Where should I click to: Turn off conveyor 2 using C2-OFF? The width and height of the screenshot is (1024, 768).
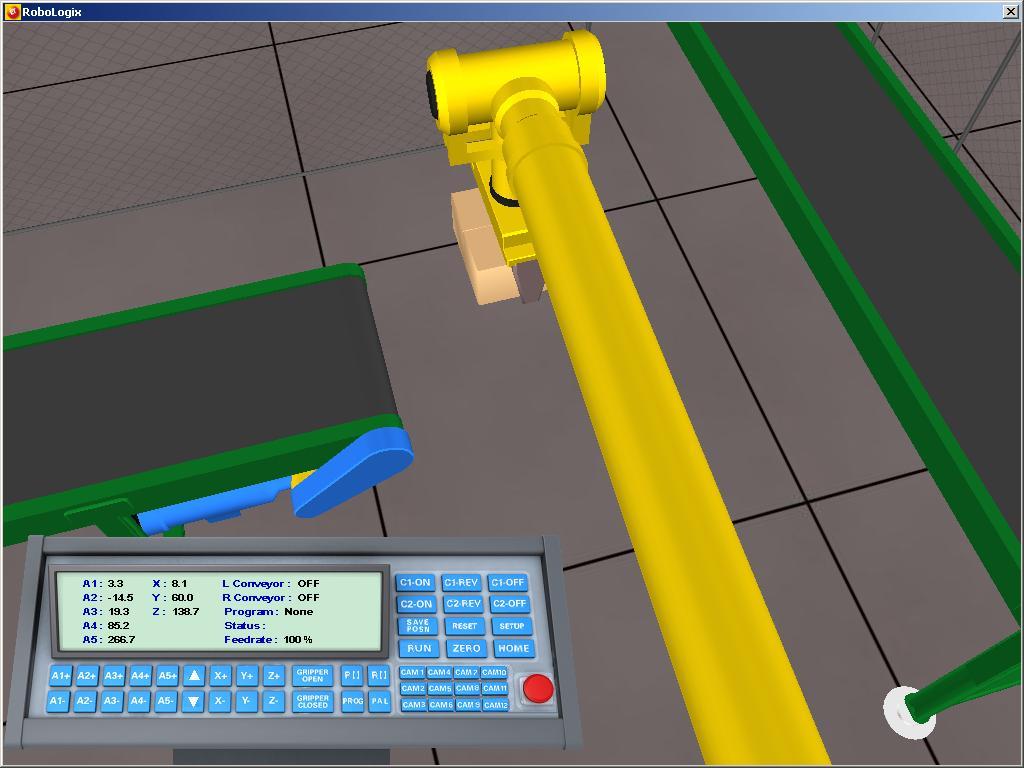coord(510,604)
